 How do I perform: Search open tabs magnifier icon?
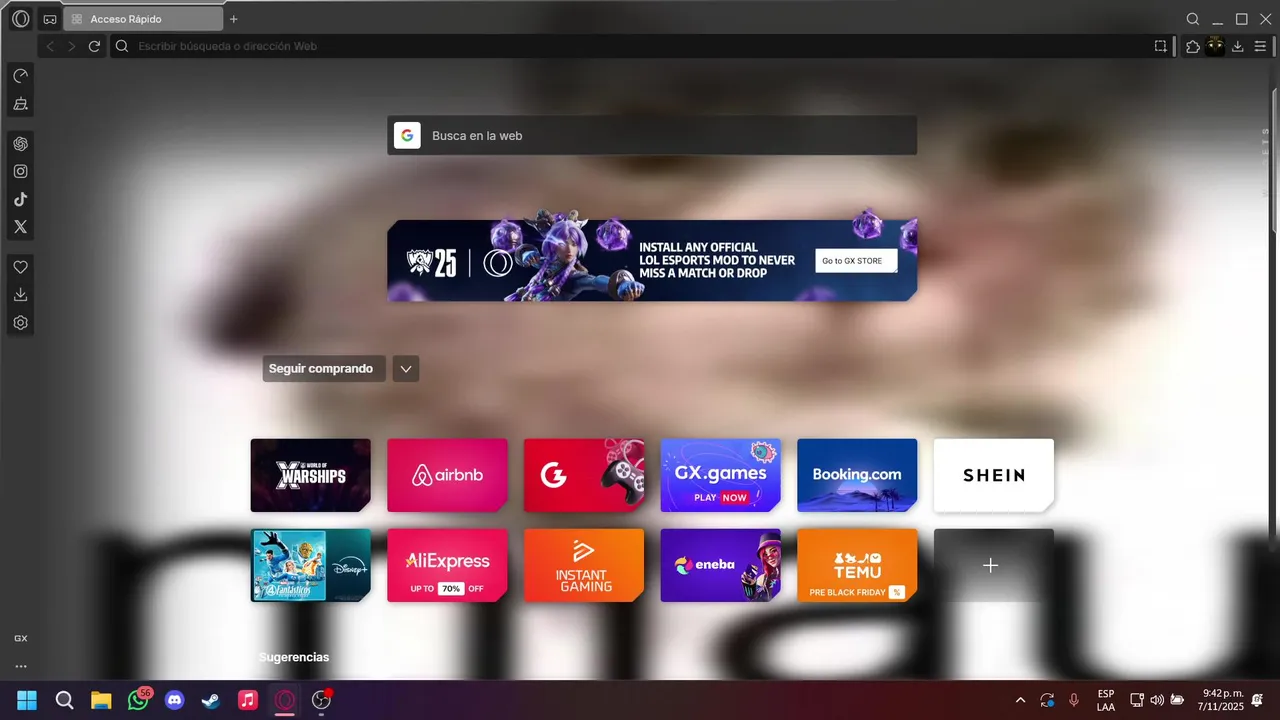(1193, 19)
